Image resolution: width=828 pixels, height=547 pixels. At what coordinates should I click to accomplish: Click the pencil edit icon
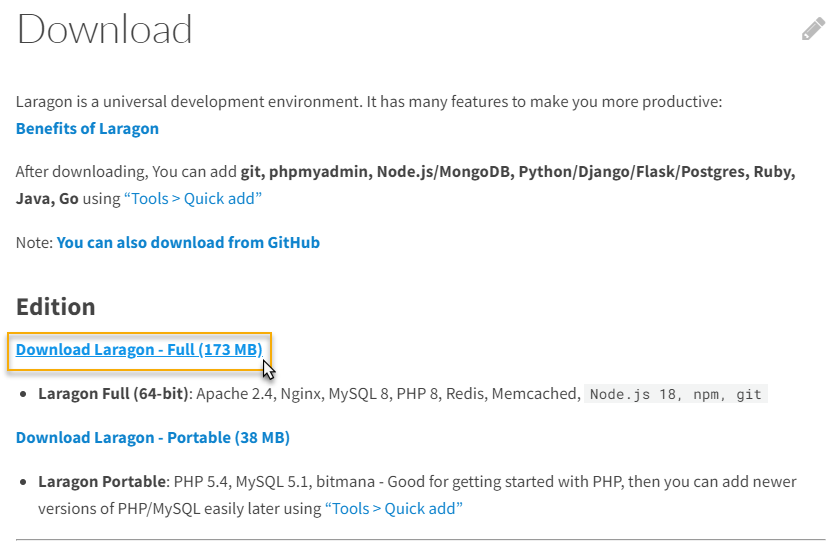pos(813,29)
